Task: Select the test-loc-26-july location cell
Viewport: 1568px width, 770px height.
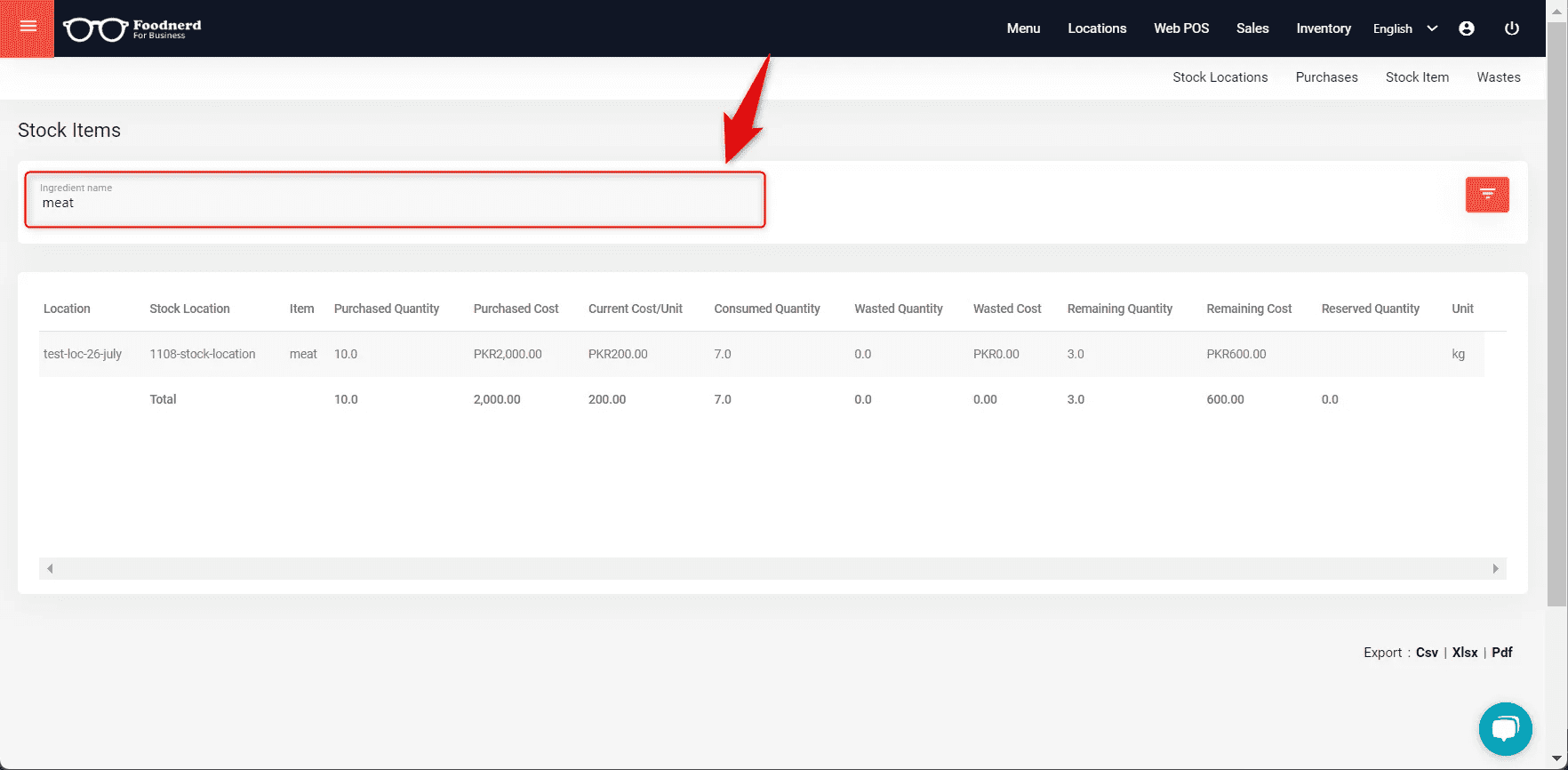Action: click(x=83, y=354)
